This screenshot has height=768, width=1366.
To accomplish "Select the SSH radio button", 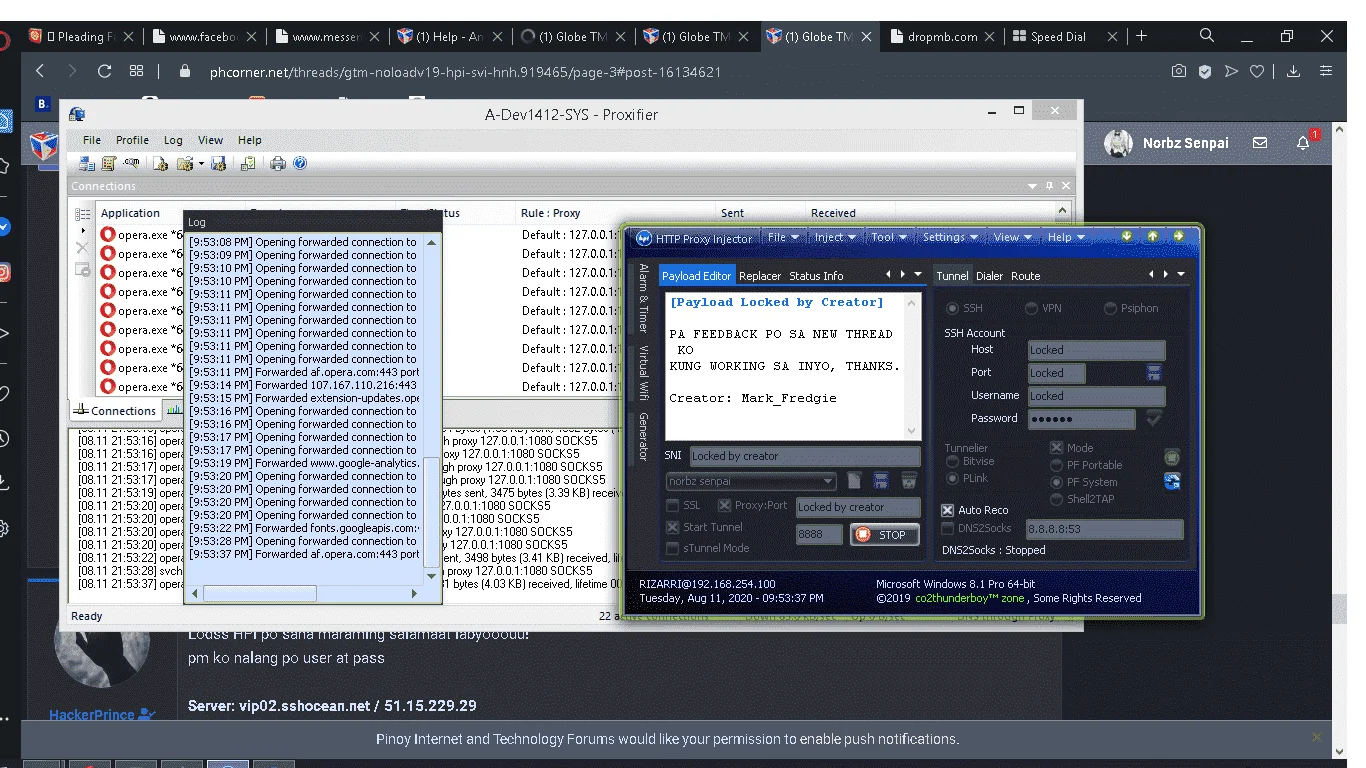I will click(952, 308).
